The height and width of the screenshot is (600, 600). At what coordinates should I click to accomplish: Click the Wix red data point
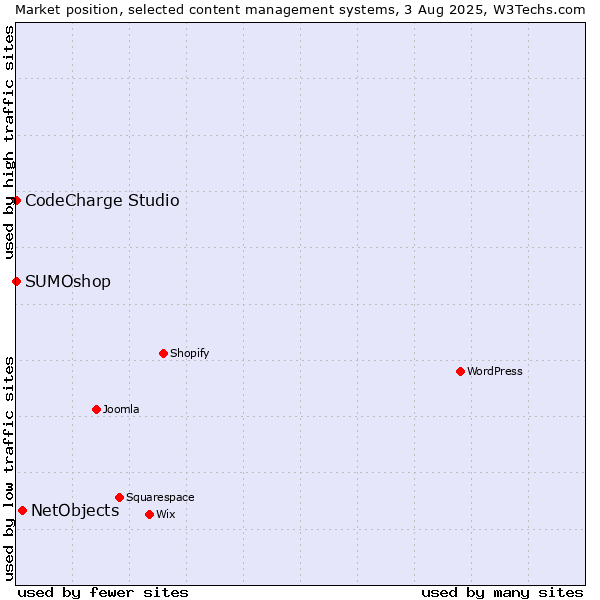(x=150, y=515)
